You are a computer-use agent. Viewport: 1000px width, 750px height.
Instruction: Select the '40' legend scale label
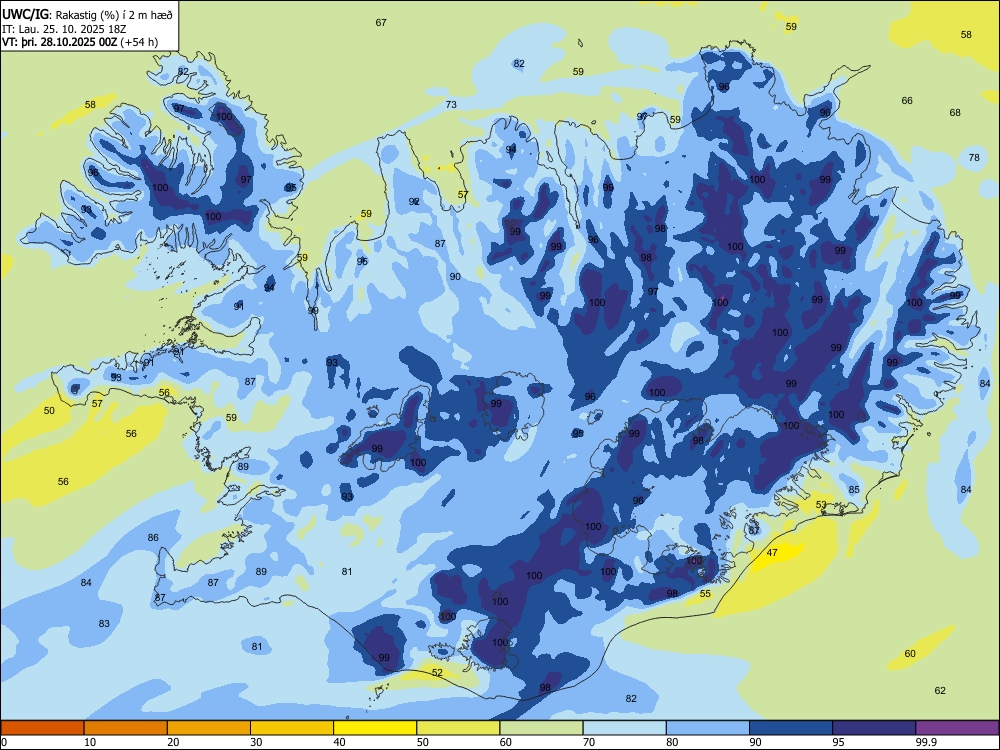point(339,742)
